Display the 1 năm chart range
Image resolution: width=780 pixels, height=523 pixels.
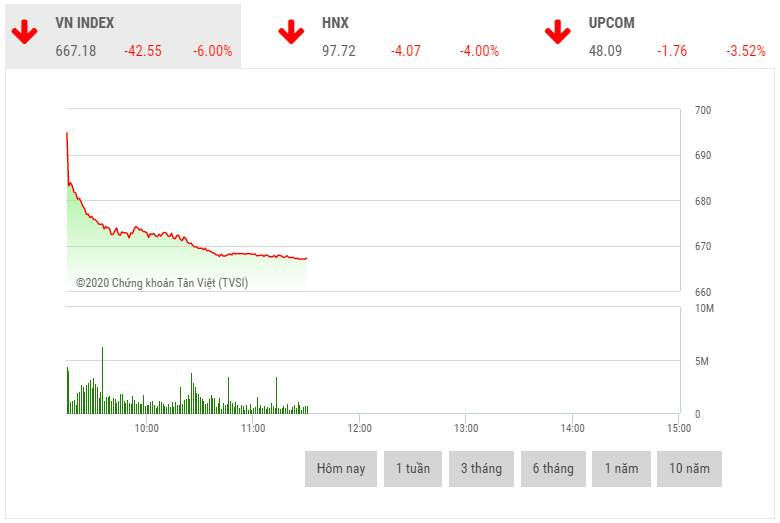point(620,468)
